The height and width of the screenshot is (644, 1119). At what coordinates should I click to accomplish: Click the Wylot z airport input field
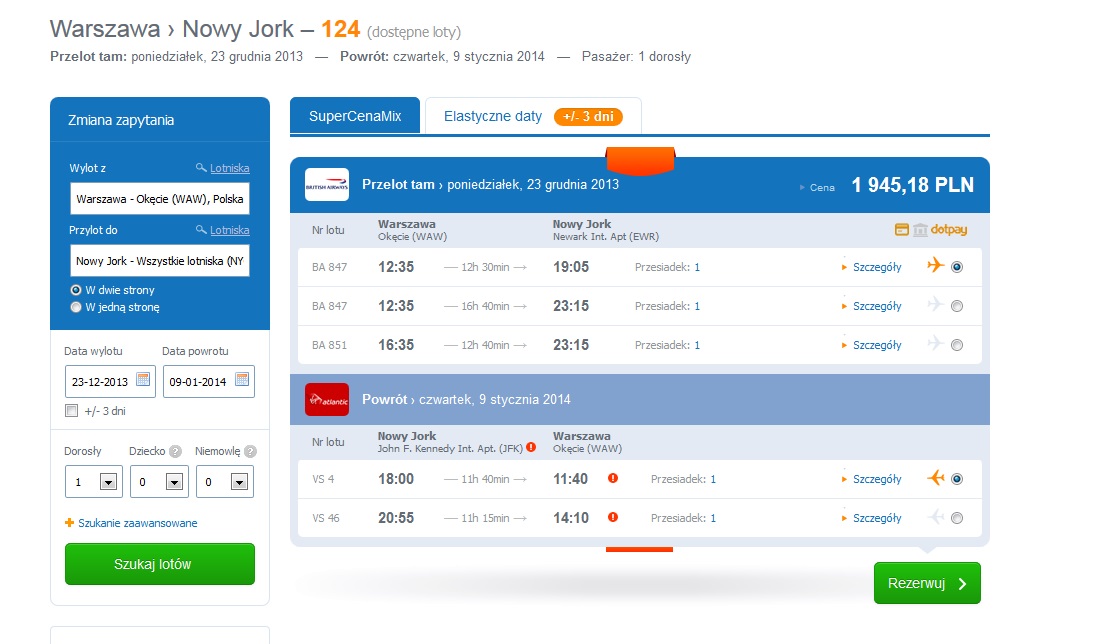(x=160, y=199)
